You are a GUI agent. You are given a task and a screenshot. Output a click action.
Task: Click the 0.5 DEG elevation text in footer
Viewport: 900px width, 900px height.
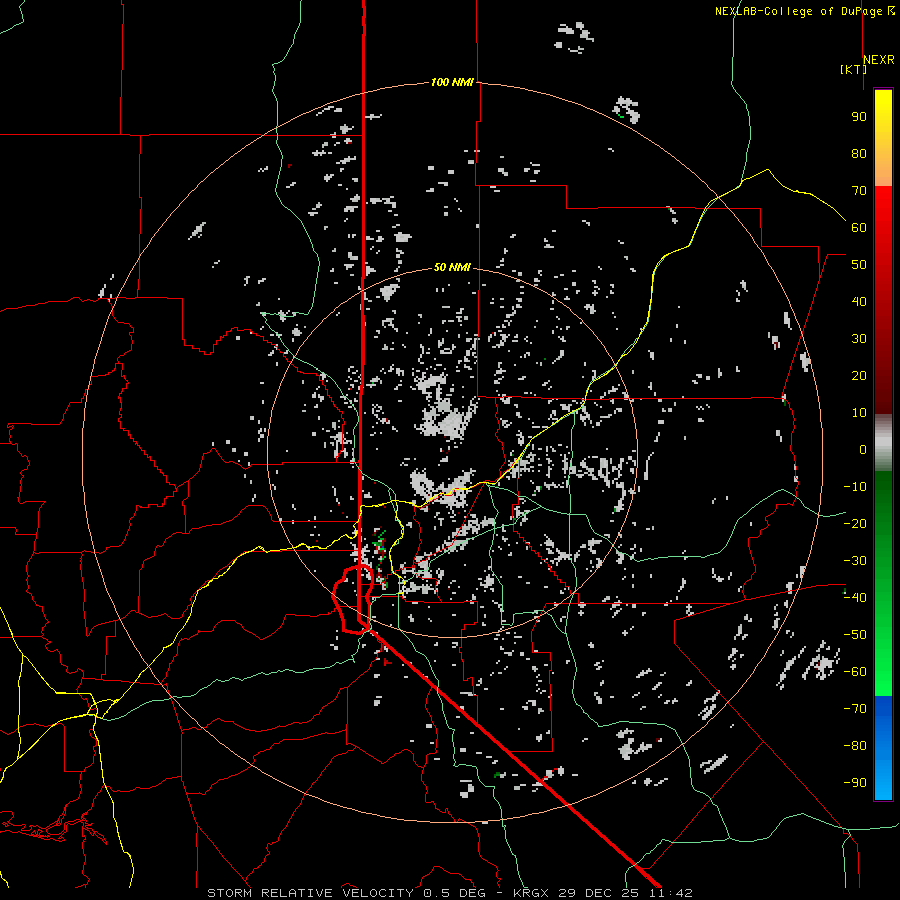[x=454, y=893]
